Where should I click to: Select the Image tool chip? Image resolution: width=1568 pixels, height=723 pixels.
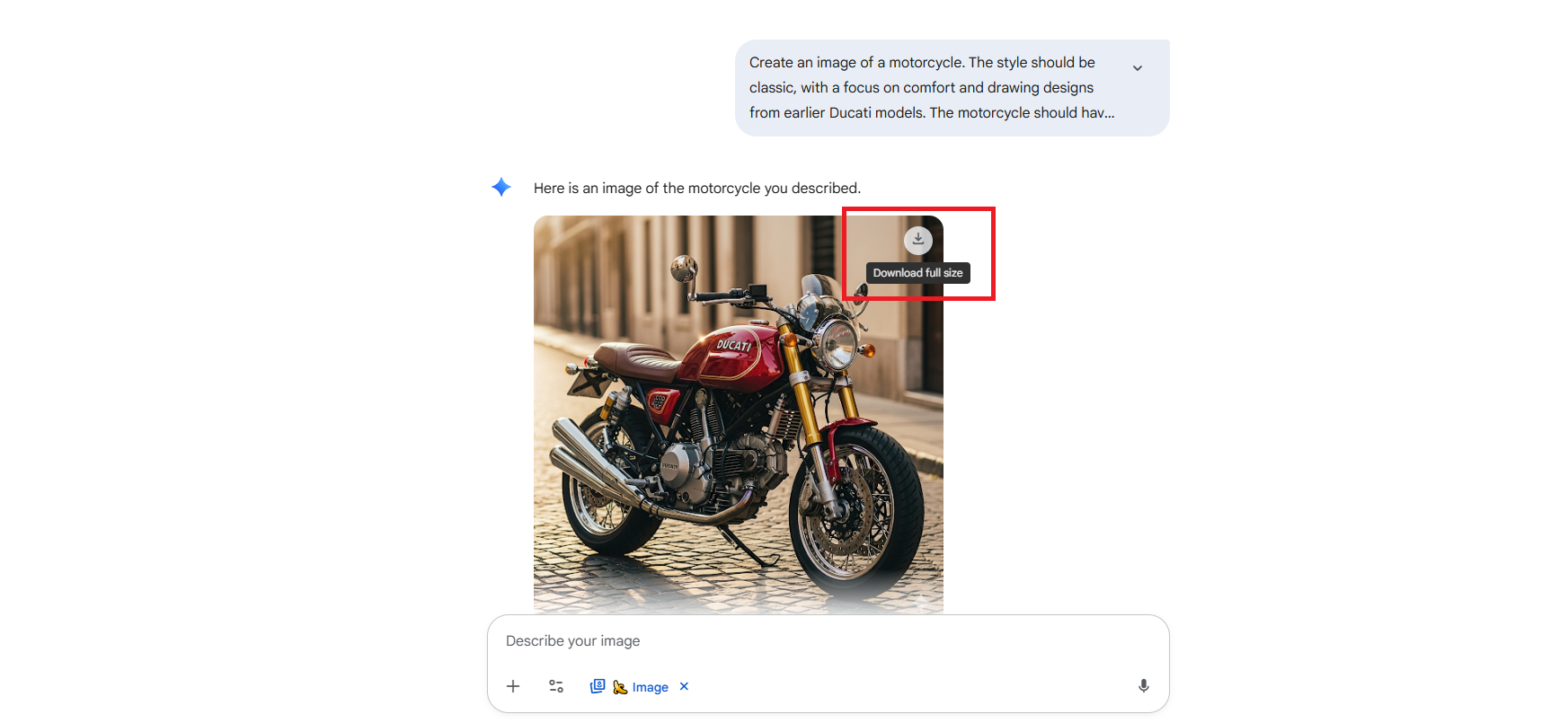(629, 686)
